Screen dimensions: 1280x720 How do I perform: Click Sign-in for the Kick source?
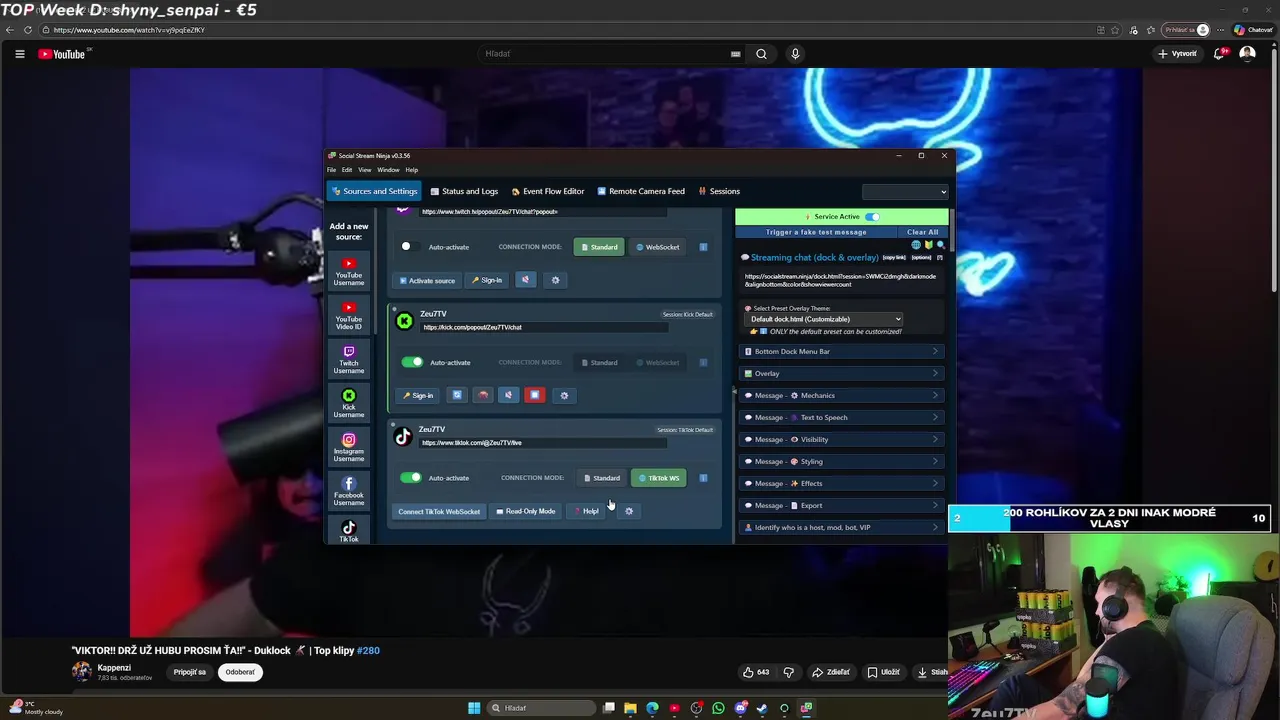click(x=418, y=395)
